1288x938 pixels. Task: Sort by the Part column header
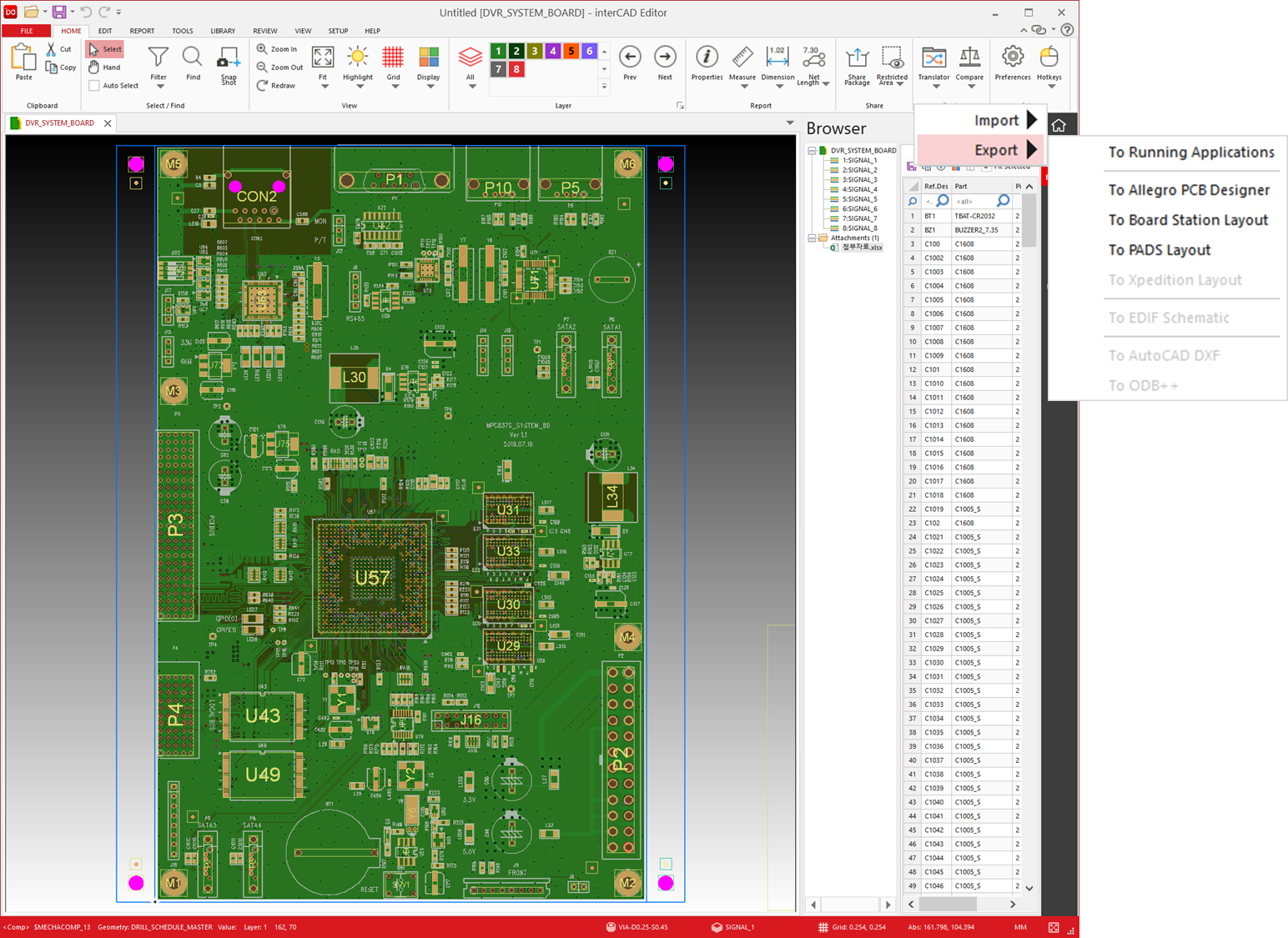[981, 187]
